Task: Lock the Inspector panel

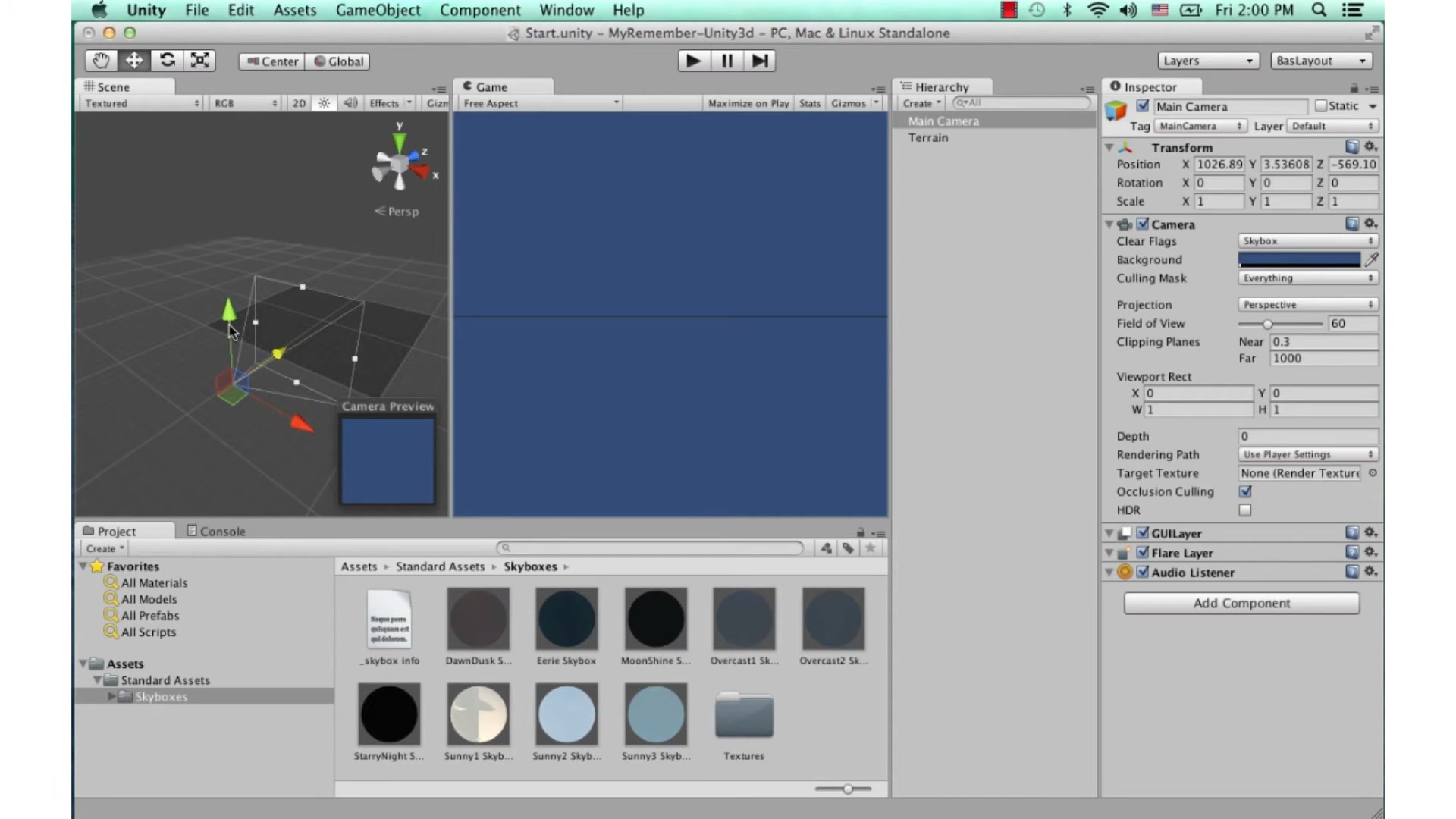Action: 1354,88
